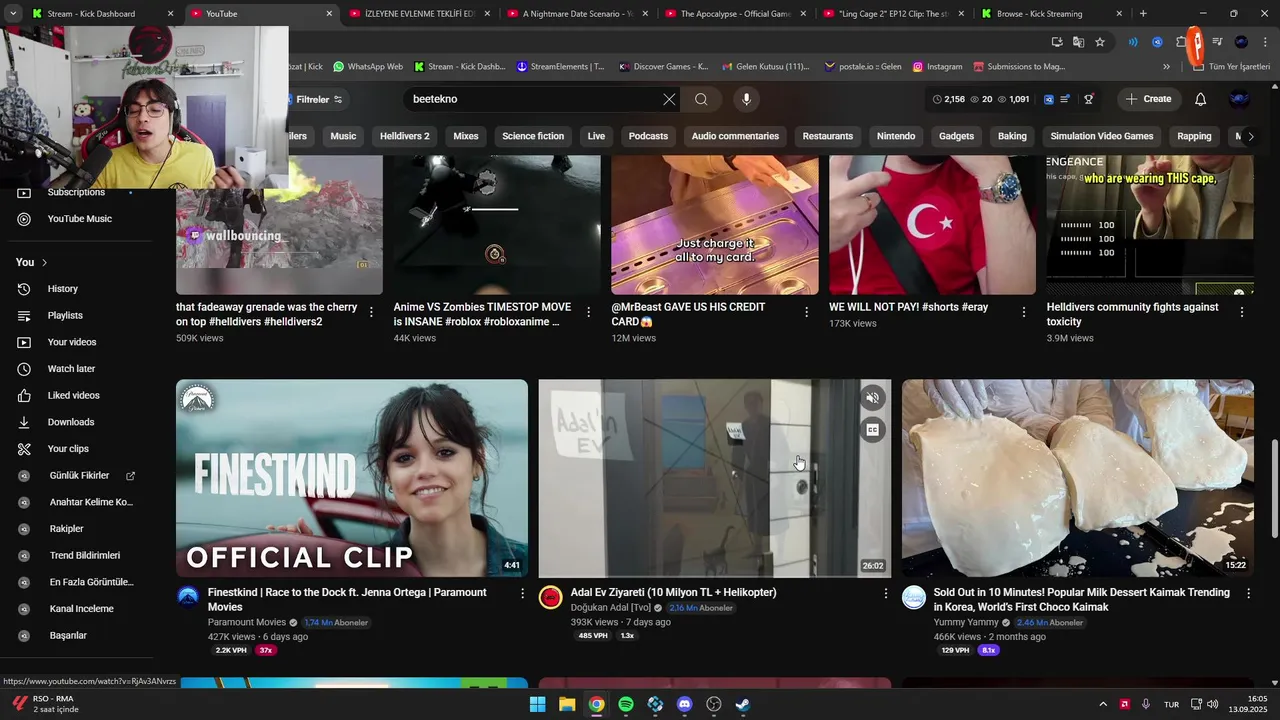Bookmark this page with star icon
Screen dimensions: 1280x720
[x=1100, y=42]
